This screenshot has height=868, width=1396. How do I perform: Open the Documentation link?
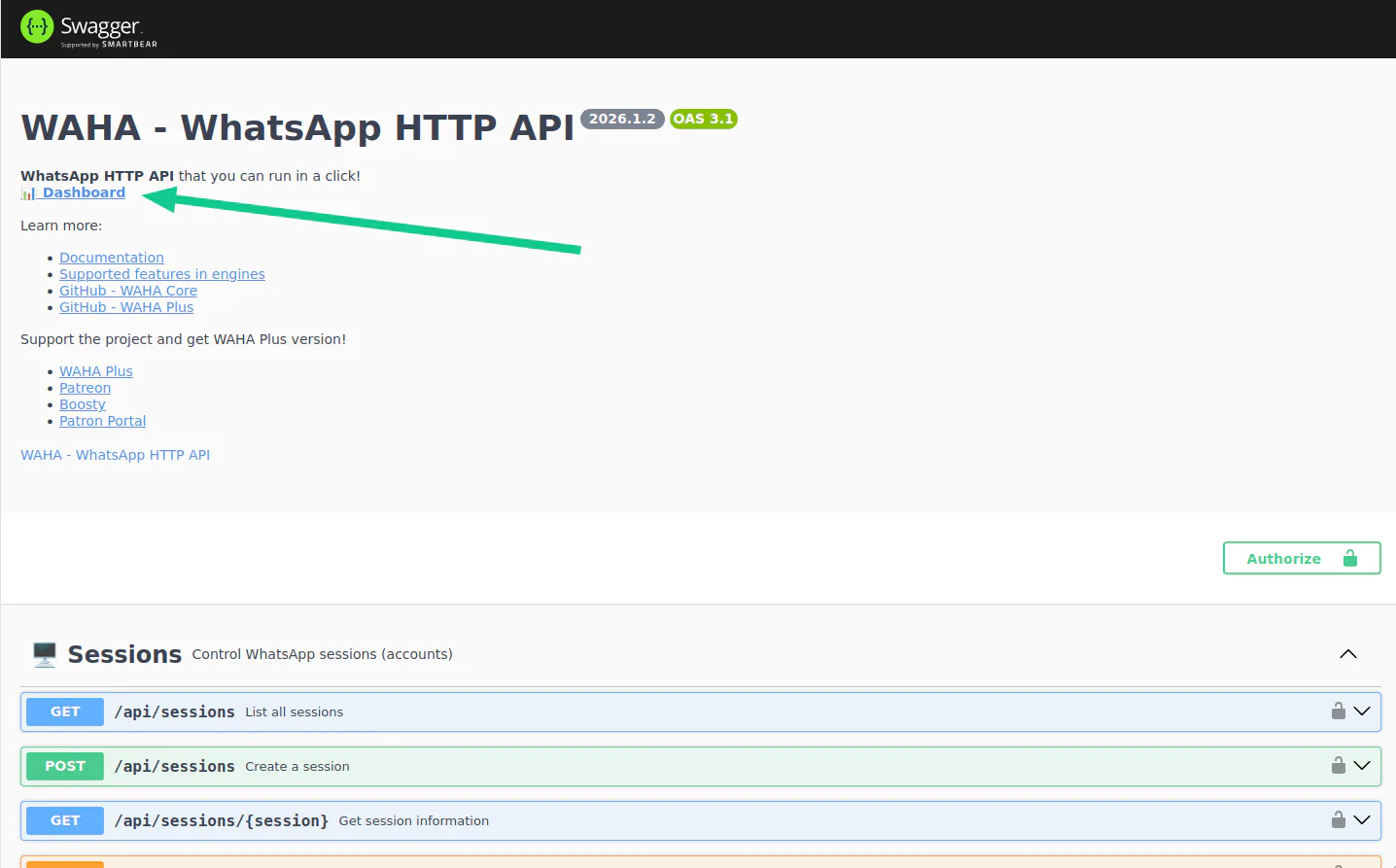[111, 257]
